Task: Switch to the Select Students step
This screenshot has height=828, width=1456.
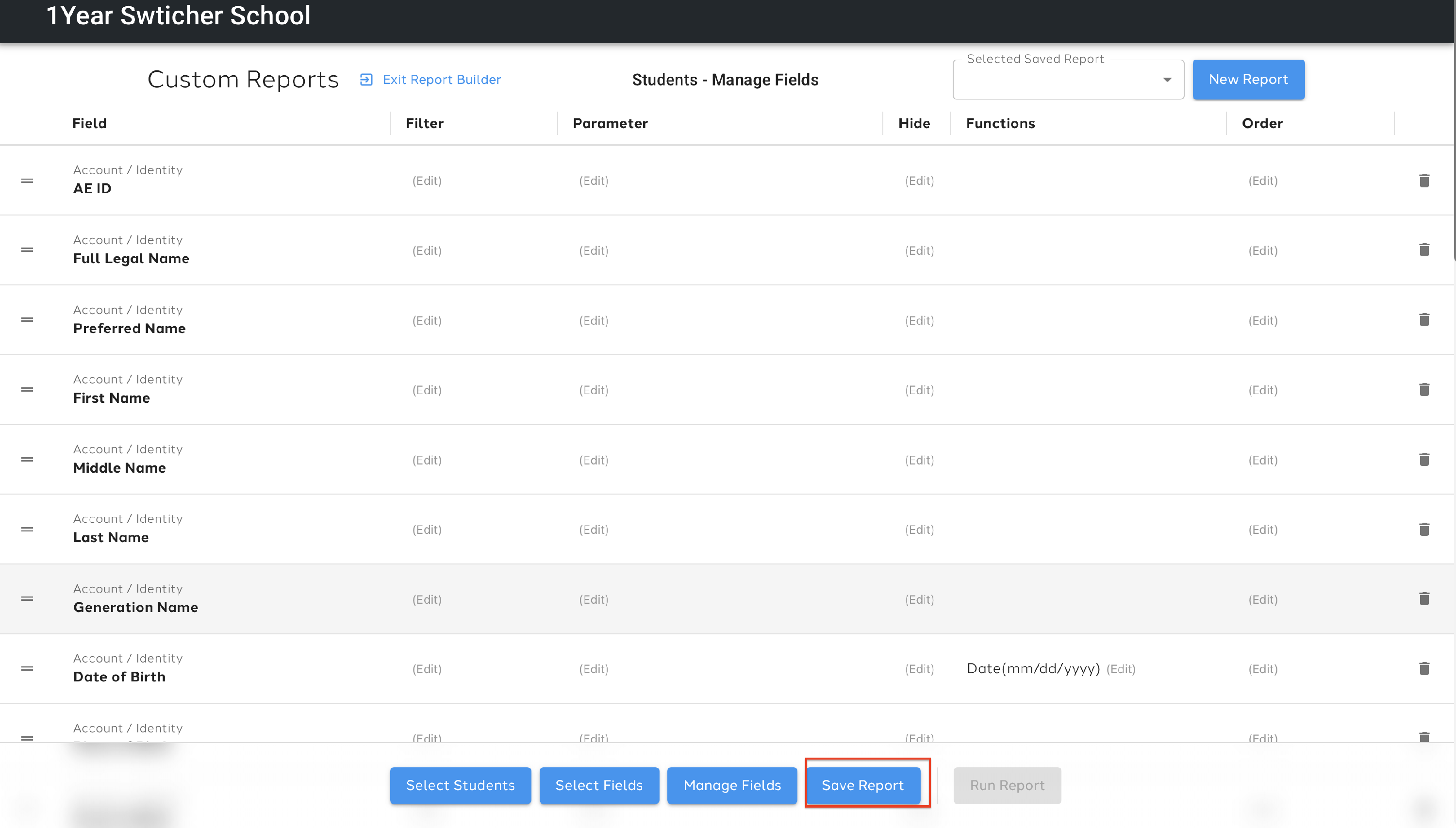Action: click(460, 785)
